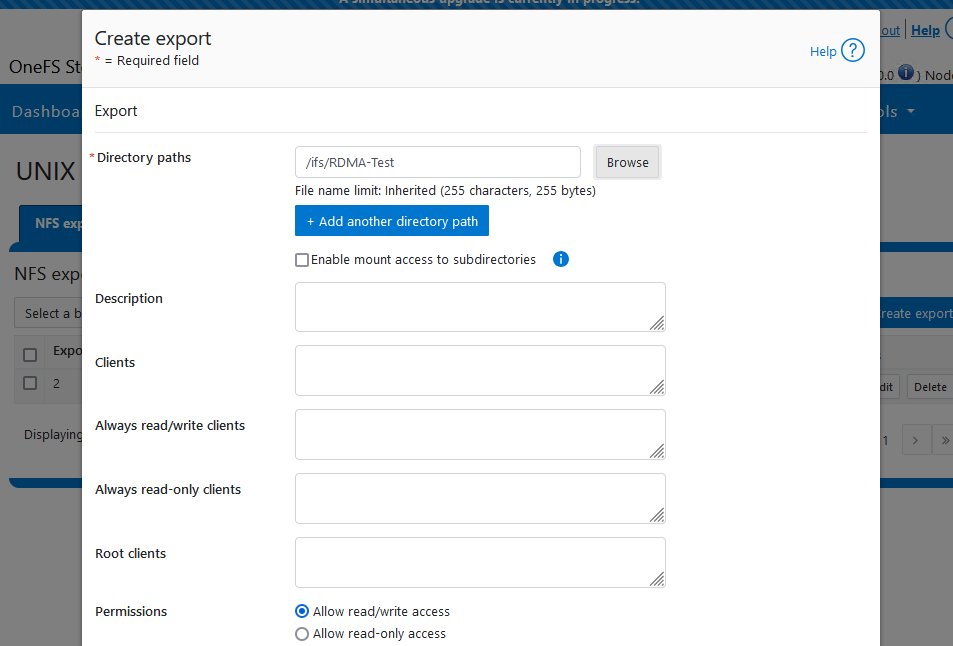Jump to last page with double-arrow
The height and width of the screenshot is (646, 953).
(x=944, y=440)
